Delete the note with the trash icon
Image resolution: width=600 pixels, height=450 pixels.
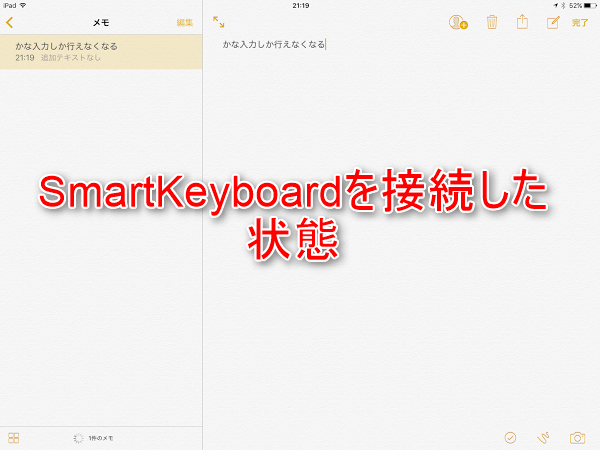click(492, 21)
